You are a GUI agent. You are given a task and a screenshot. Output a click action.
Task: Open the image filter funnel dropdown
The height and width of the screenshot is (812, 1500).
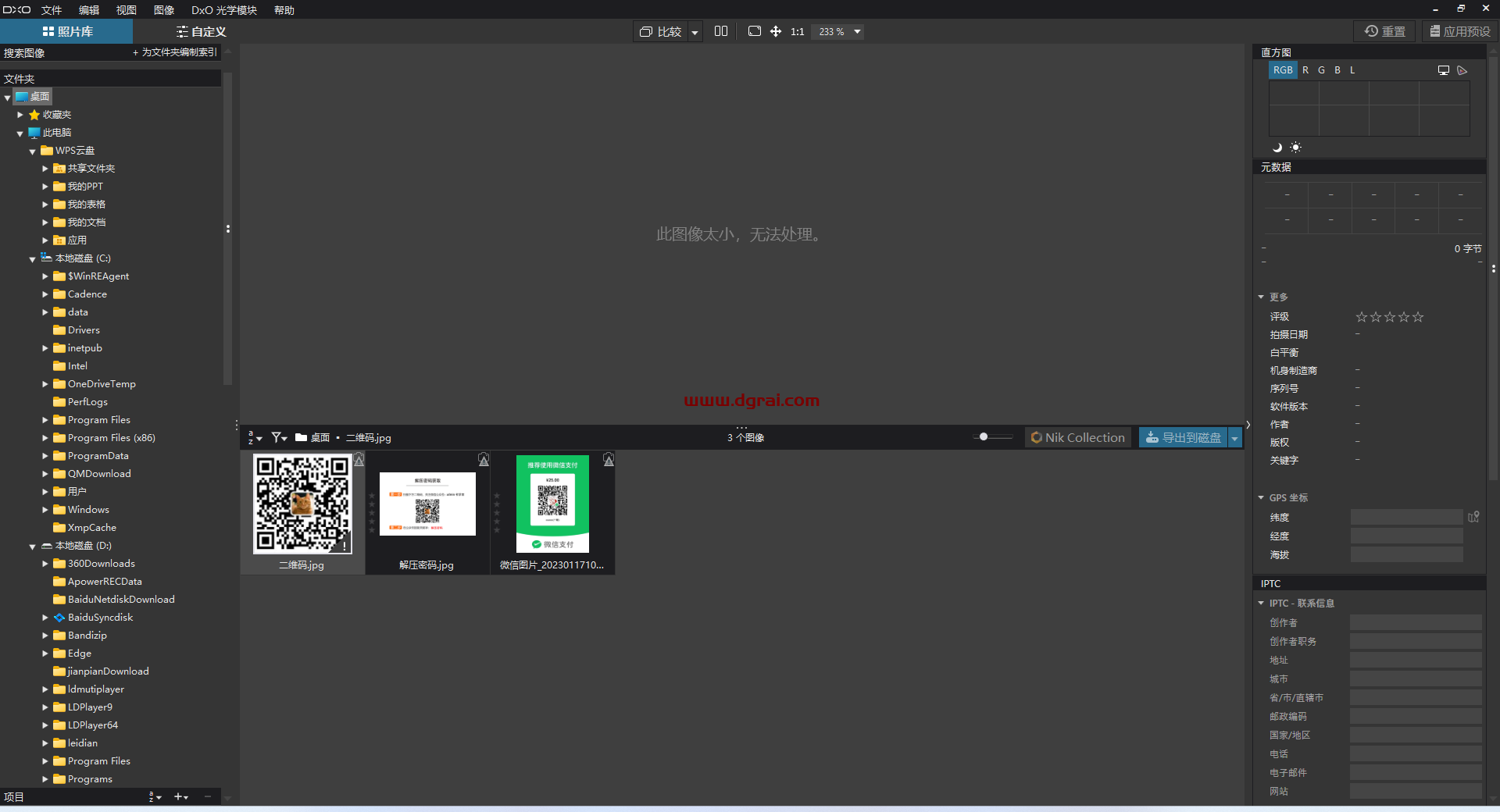279,438
